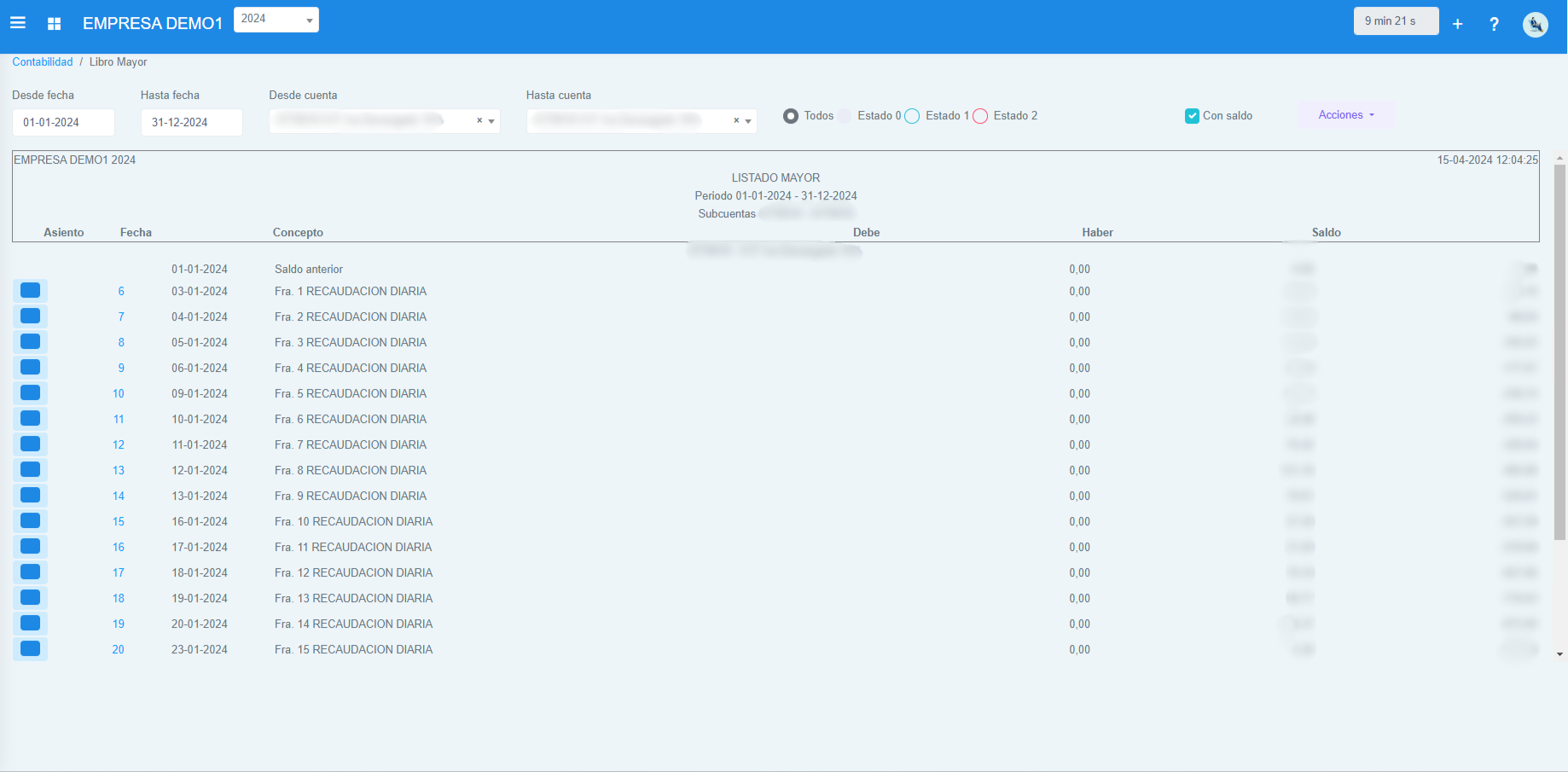Open the apps grid icon
Image resolution: width=1568 pixels, height=772 pixels.
[54, 24]
